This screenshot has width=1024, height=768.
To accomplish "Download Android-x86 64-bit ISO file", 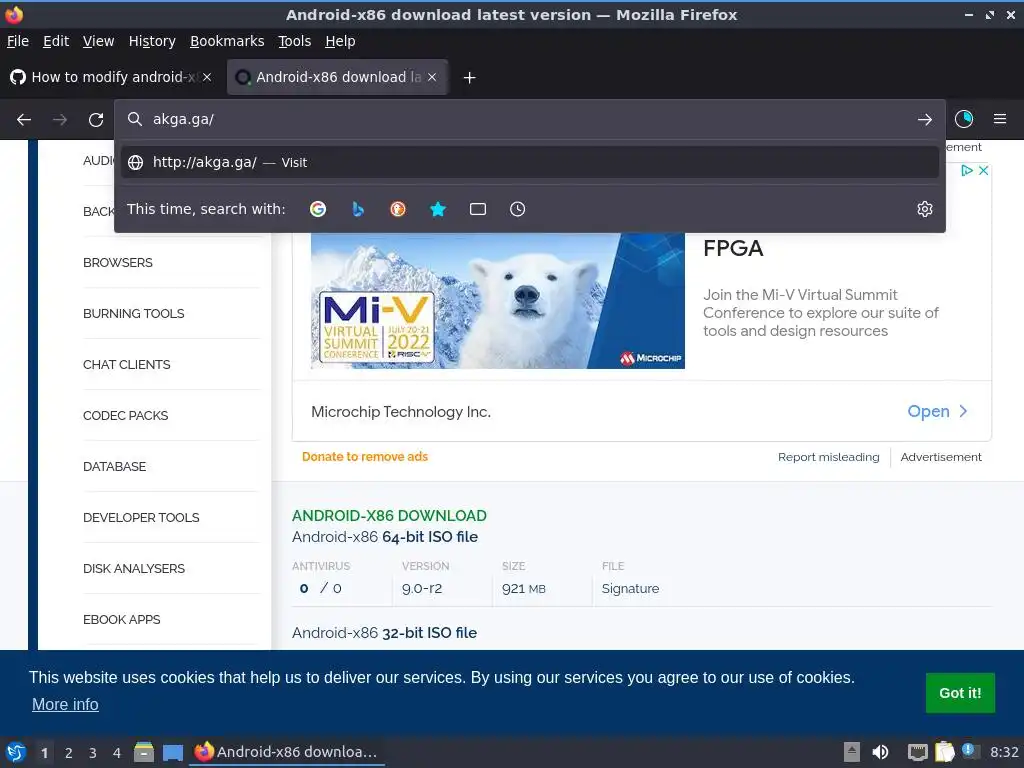I will click(x=385, y=537).
